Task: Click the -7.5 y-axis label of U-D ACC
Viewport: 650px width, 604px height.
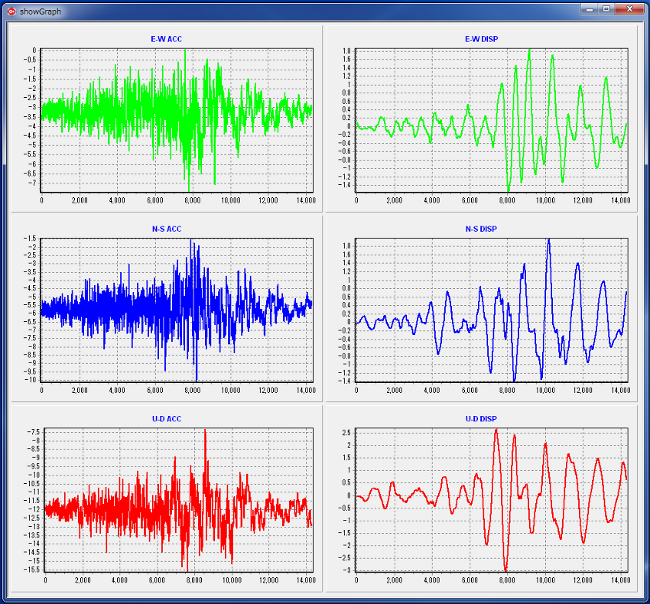Action: (34, 432)
